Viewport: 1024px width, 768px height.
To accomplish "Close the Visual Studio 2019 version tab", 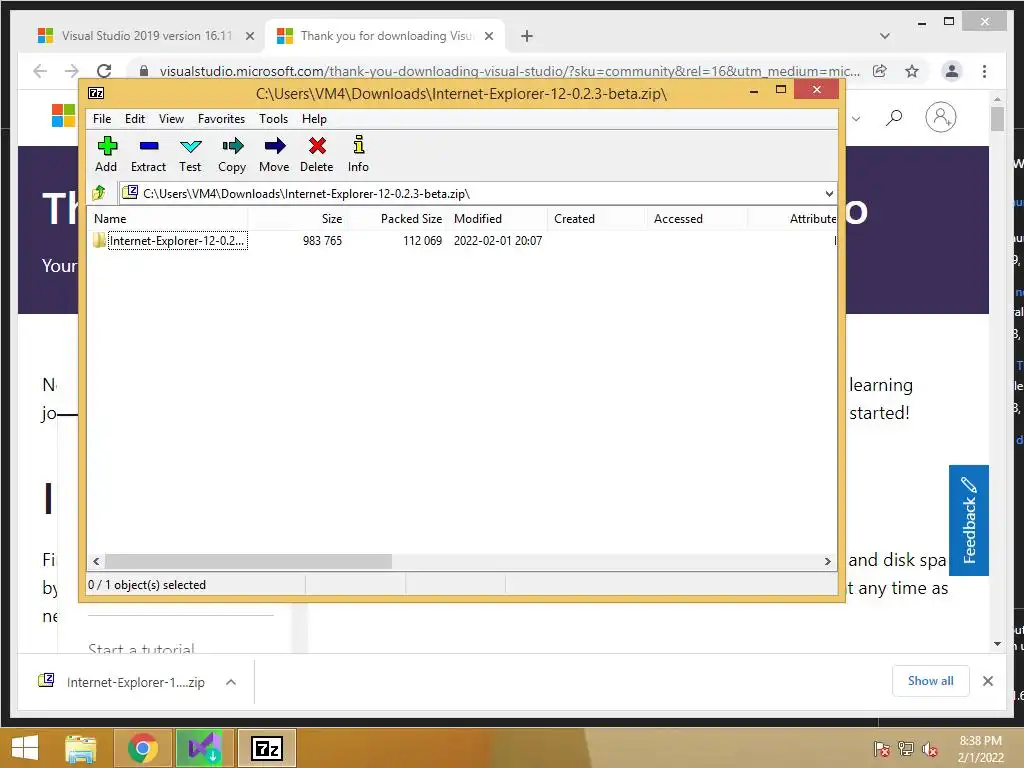I will pos(249,36).
